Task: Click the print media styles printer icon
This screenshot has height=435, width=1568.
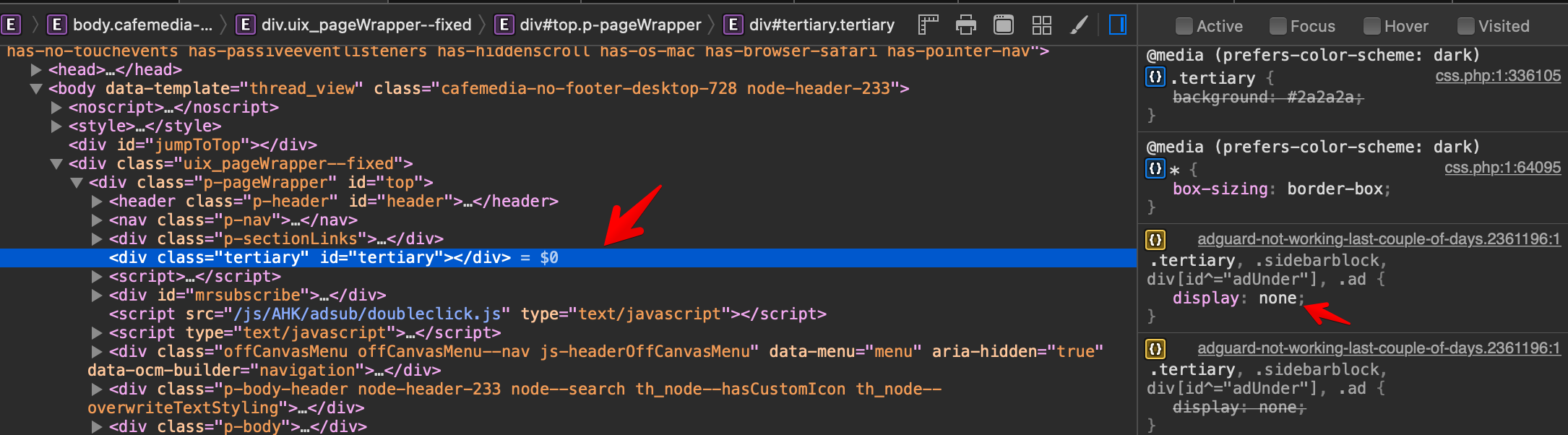Action: coord(966,25)
